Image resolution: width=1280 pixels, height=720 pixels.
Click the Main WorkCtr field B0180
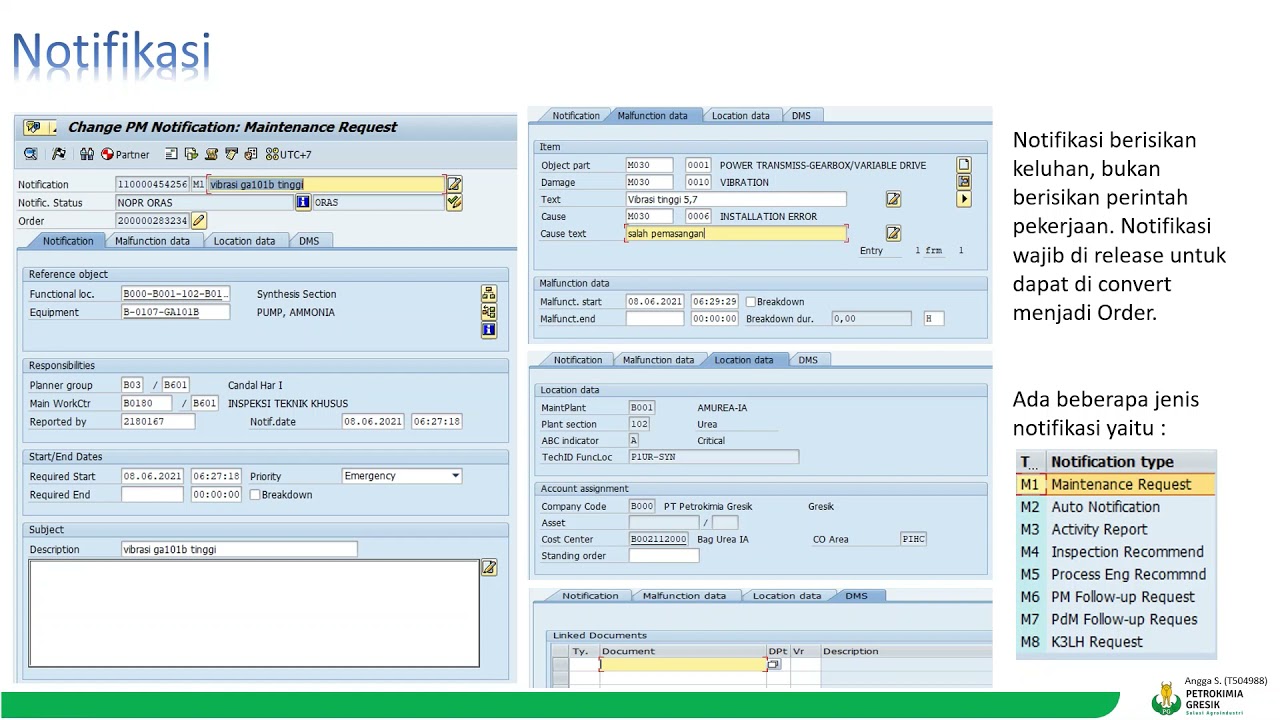(146, 403)
